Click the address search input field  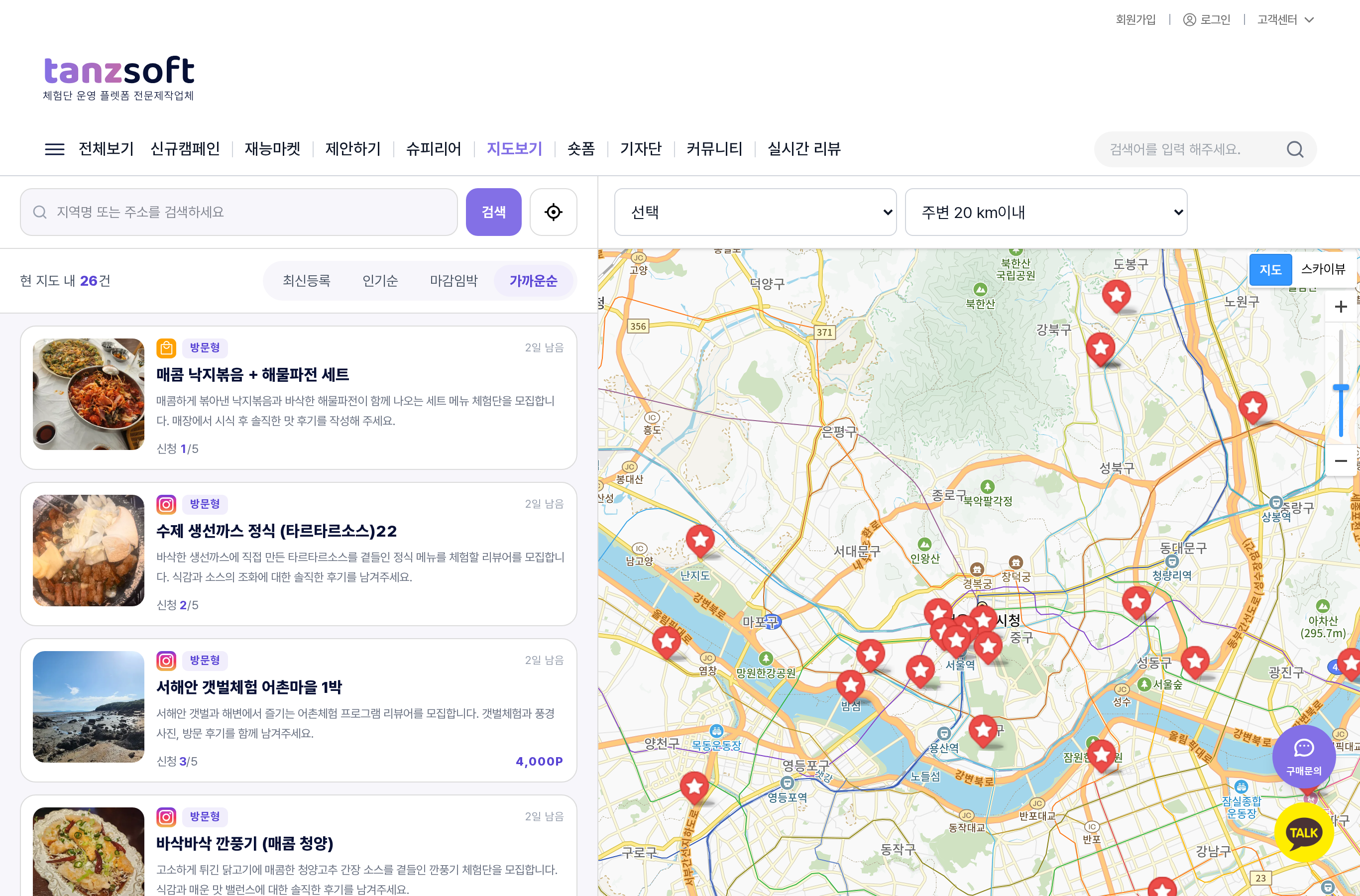coord(239,212)
